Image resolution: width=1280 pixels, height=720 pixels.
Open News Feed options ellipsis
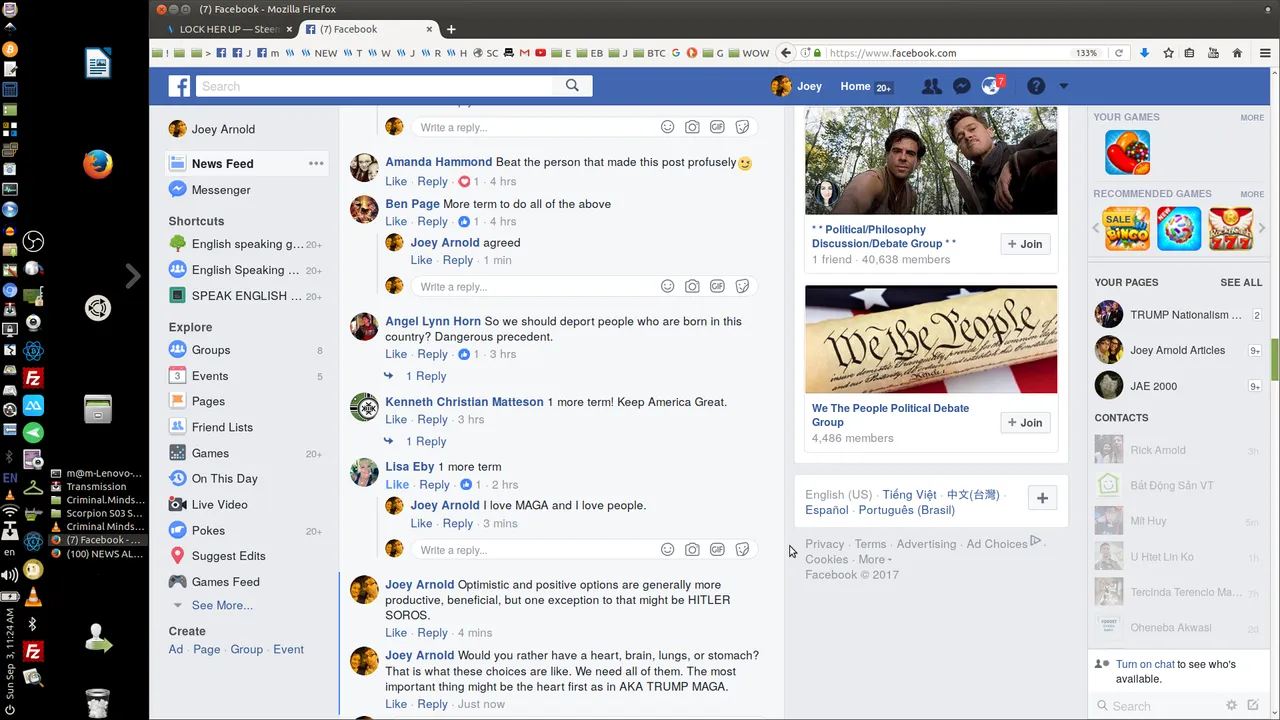click(x=316, y=163)
